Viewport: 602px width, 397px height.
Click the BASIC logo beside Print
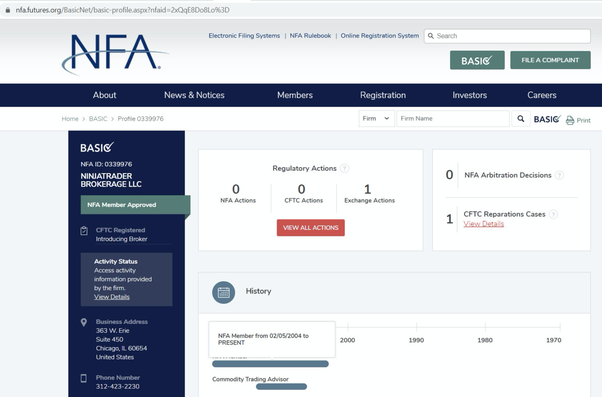tap(547, 119)
